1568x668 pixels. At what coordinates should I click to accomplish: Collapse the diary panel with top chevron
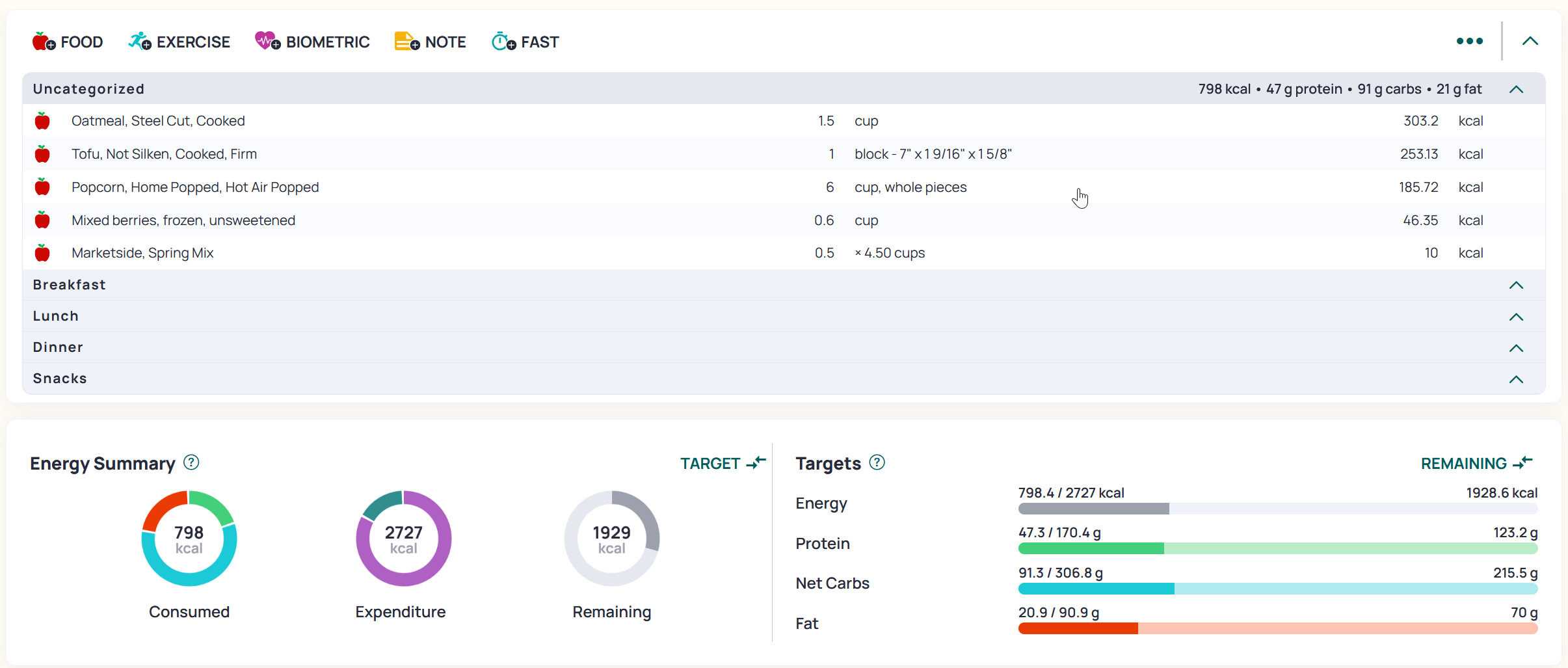click(1530, 41)
